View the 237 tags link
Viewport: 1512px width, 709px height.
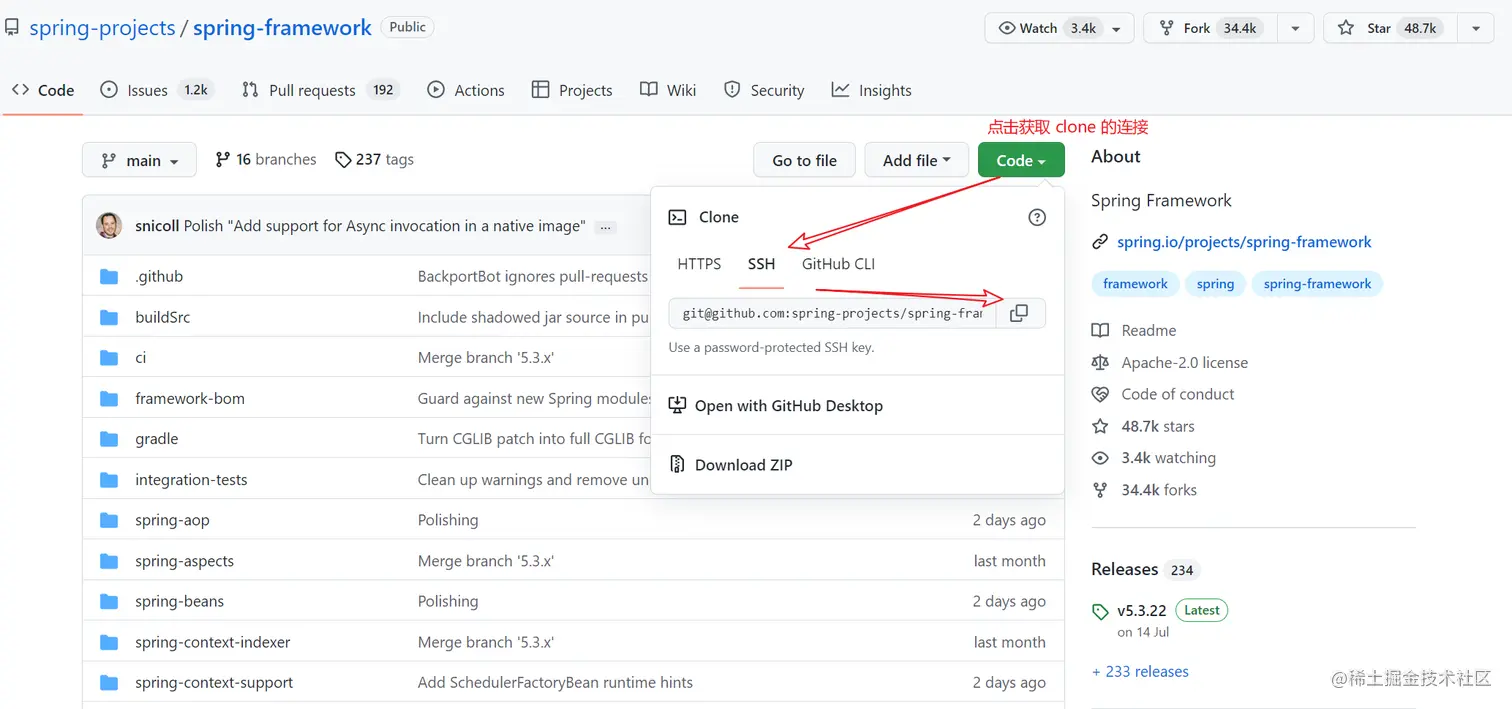point(374,160)
